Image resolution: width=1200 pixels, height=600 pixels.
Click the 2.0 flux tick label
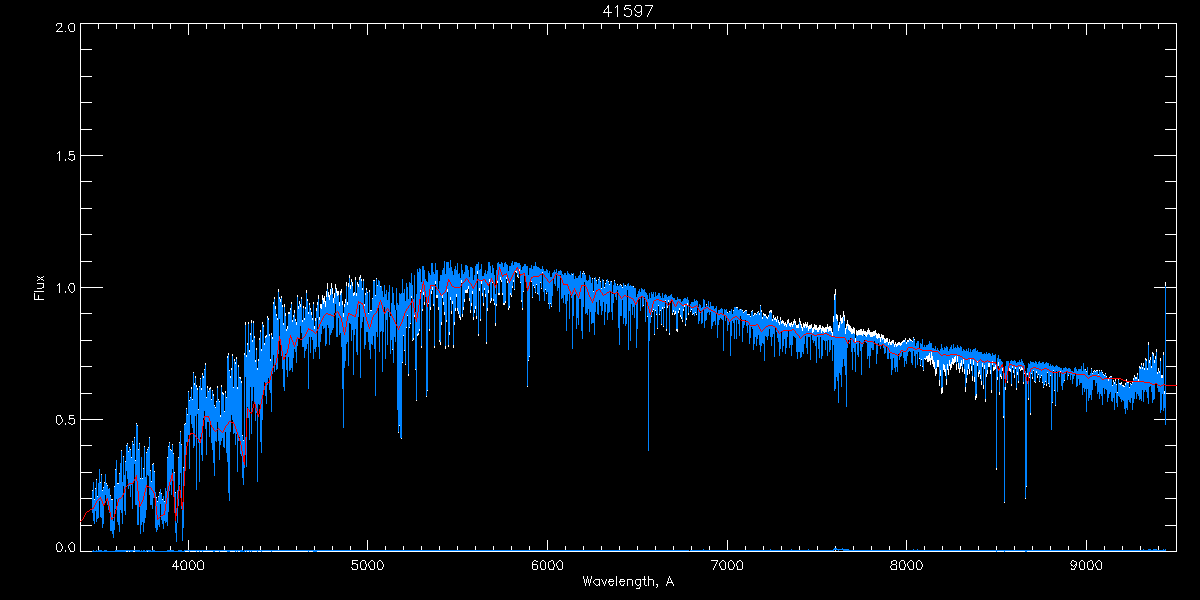click(66, 28)
